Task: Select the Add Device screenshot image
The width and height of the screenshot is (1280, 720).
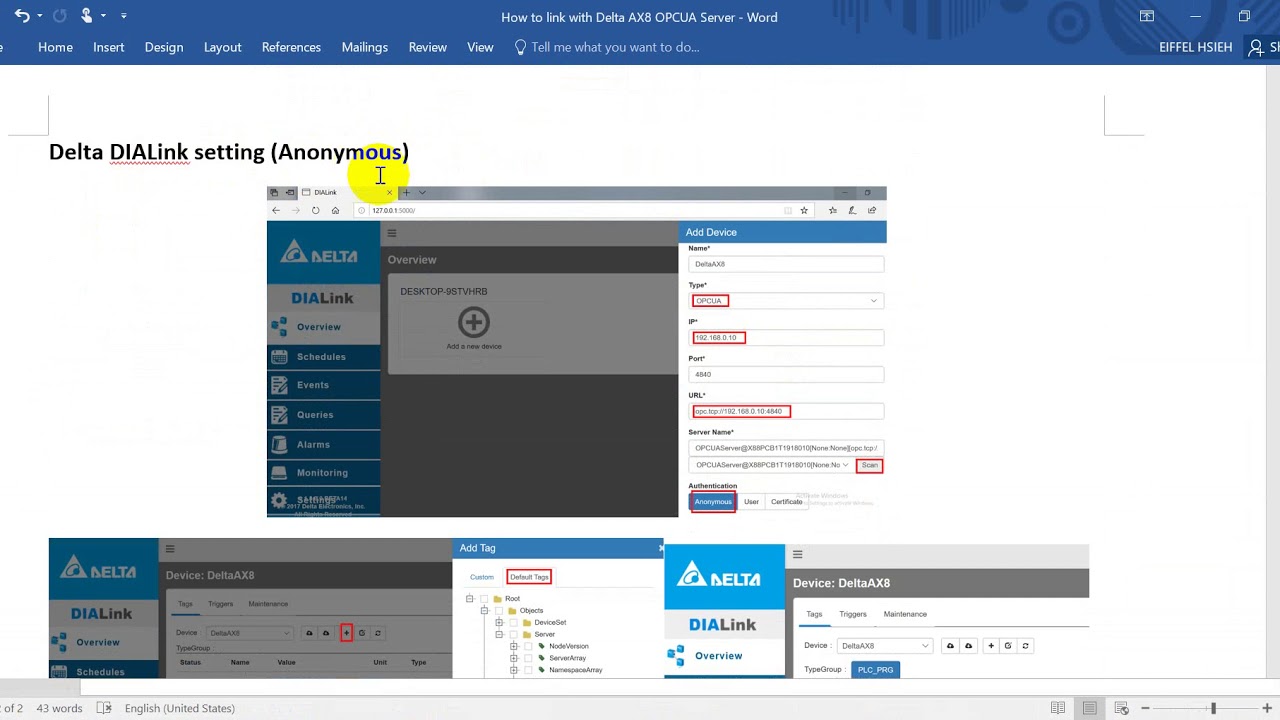Action: point(576,352)
